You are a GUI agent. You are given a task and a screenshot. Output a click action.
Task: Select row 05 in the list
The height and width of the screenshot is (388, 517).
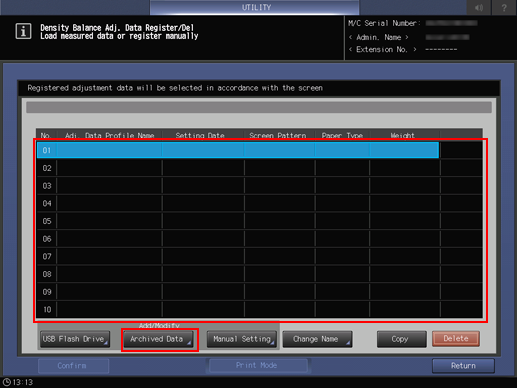coord(238,221)
